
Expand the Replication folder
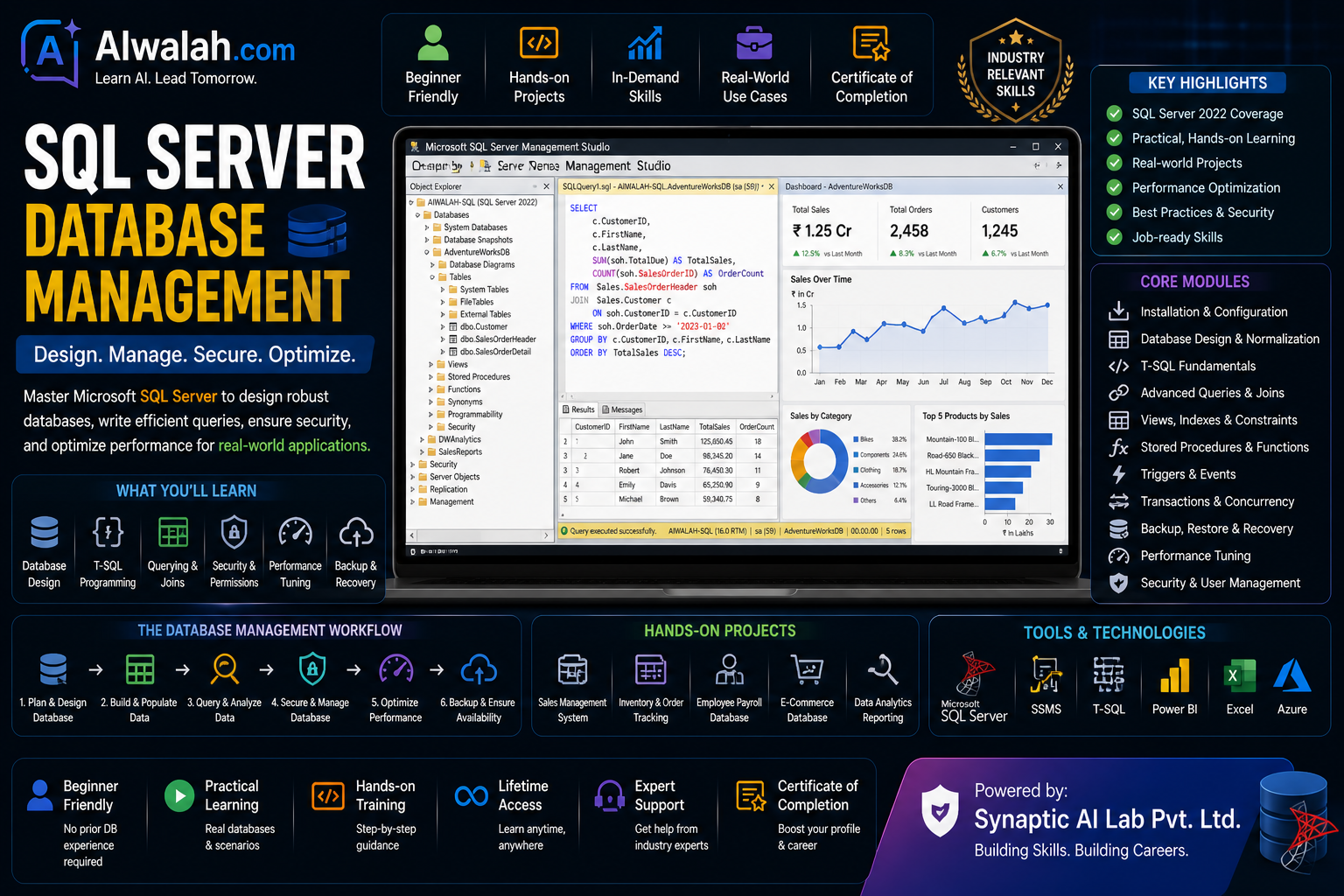(x=413, y=490)
